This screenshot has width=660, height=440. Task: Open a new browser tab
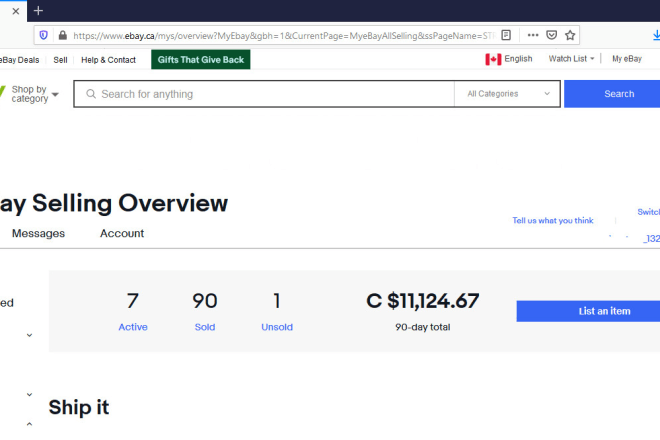38,11
